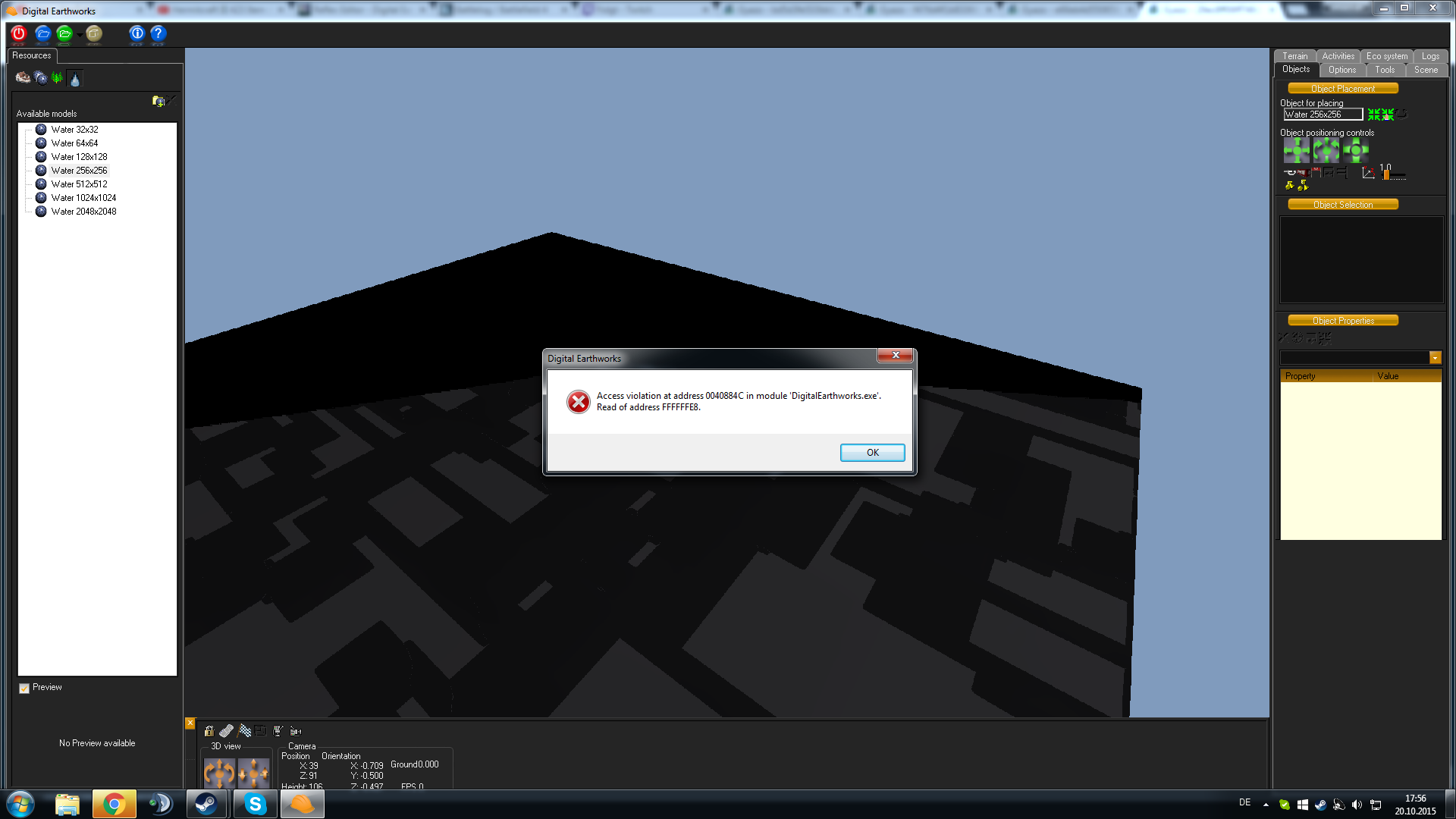The width and height of the screenshot is (1456, 819).
Task: Open dropdown arrow beside green folder
Action: 80,35
